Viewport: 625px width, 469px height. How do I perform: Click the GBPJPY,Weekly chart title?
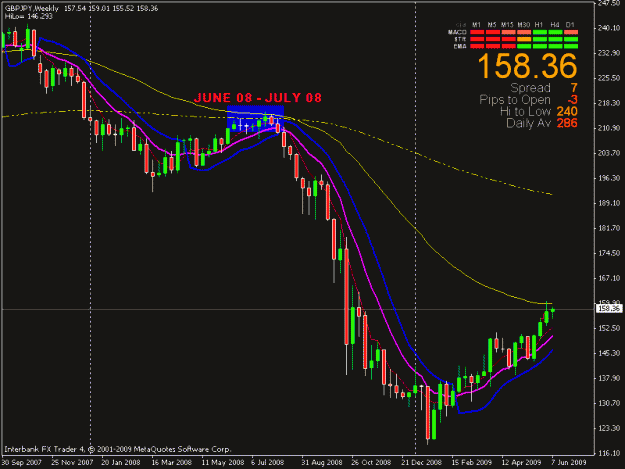click(32, 8)
